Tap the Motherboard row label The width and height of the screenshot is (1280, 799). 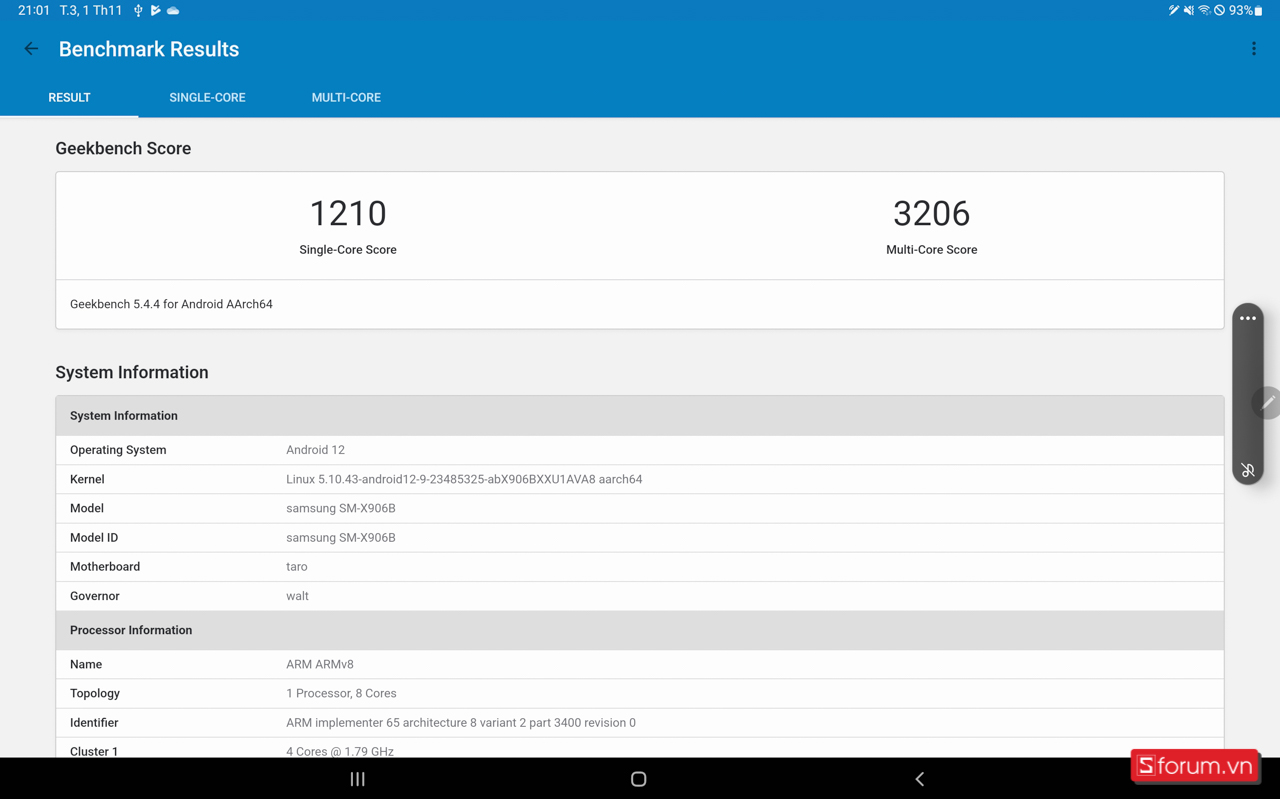[105, 566]
